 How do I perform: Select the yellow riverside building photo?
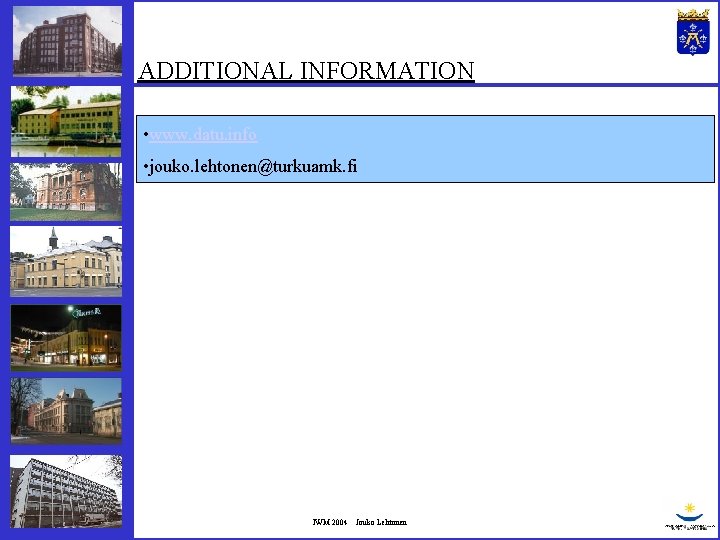pyautogui.click(x=66, y=121)
